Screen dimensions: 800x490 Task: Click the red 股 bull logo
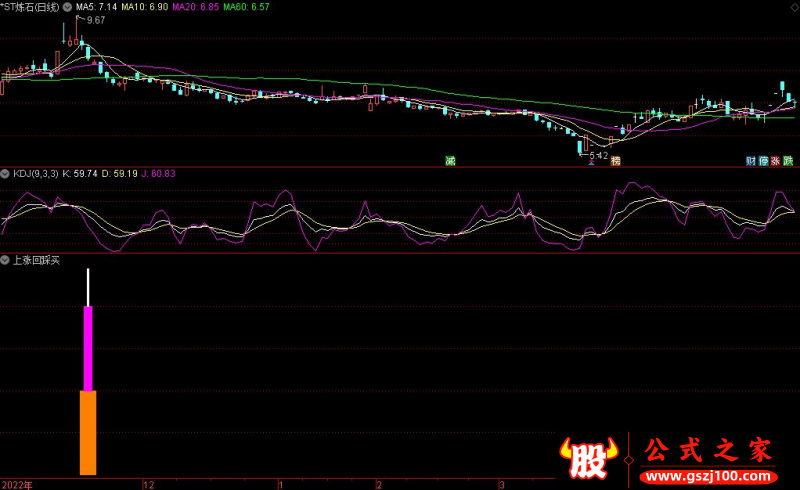click(x=590, y=457)
